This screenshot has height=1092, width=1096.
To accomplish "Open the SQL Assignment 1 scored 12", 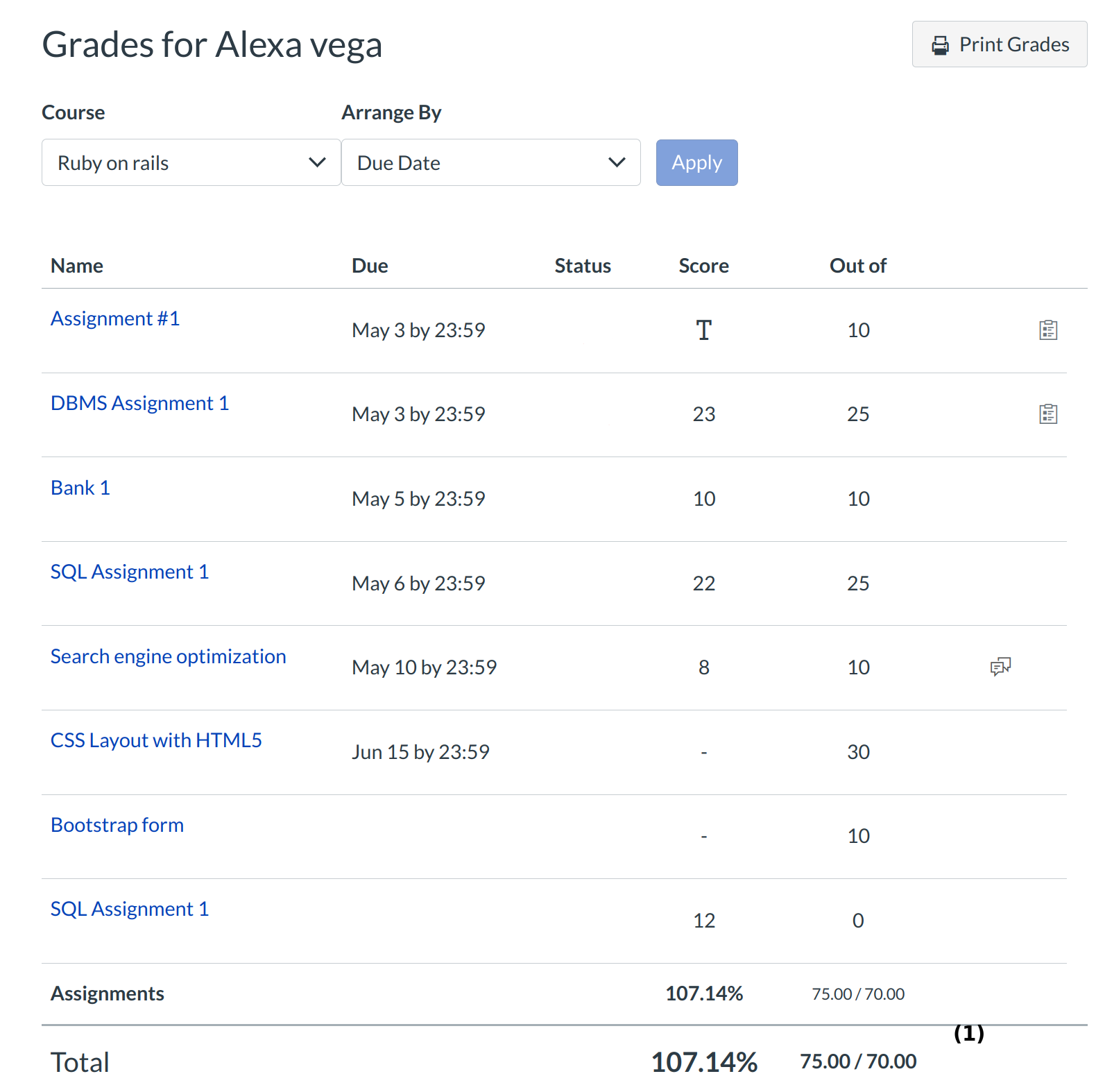I will [130, 909].
